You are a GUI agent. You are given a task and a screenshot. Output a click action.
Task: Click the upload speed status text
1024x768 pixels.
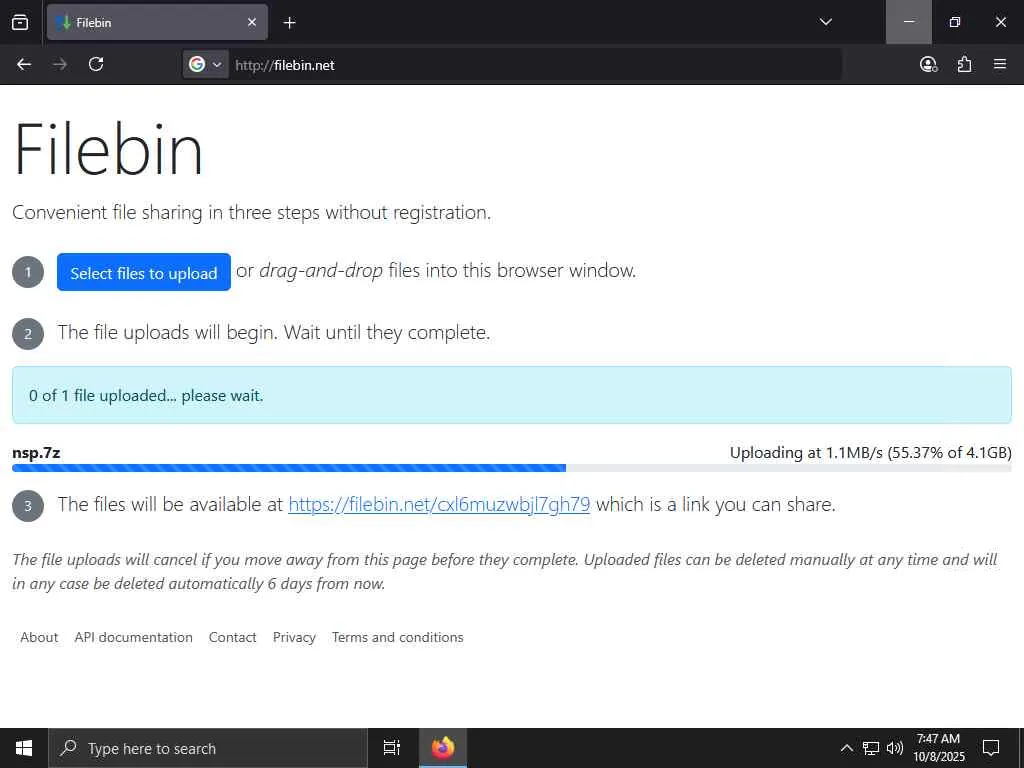tap(871, 453)
